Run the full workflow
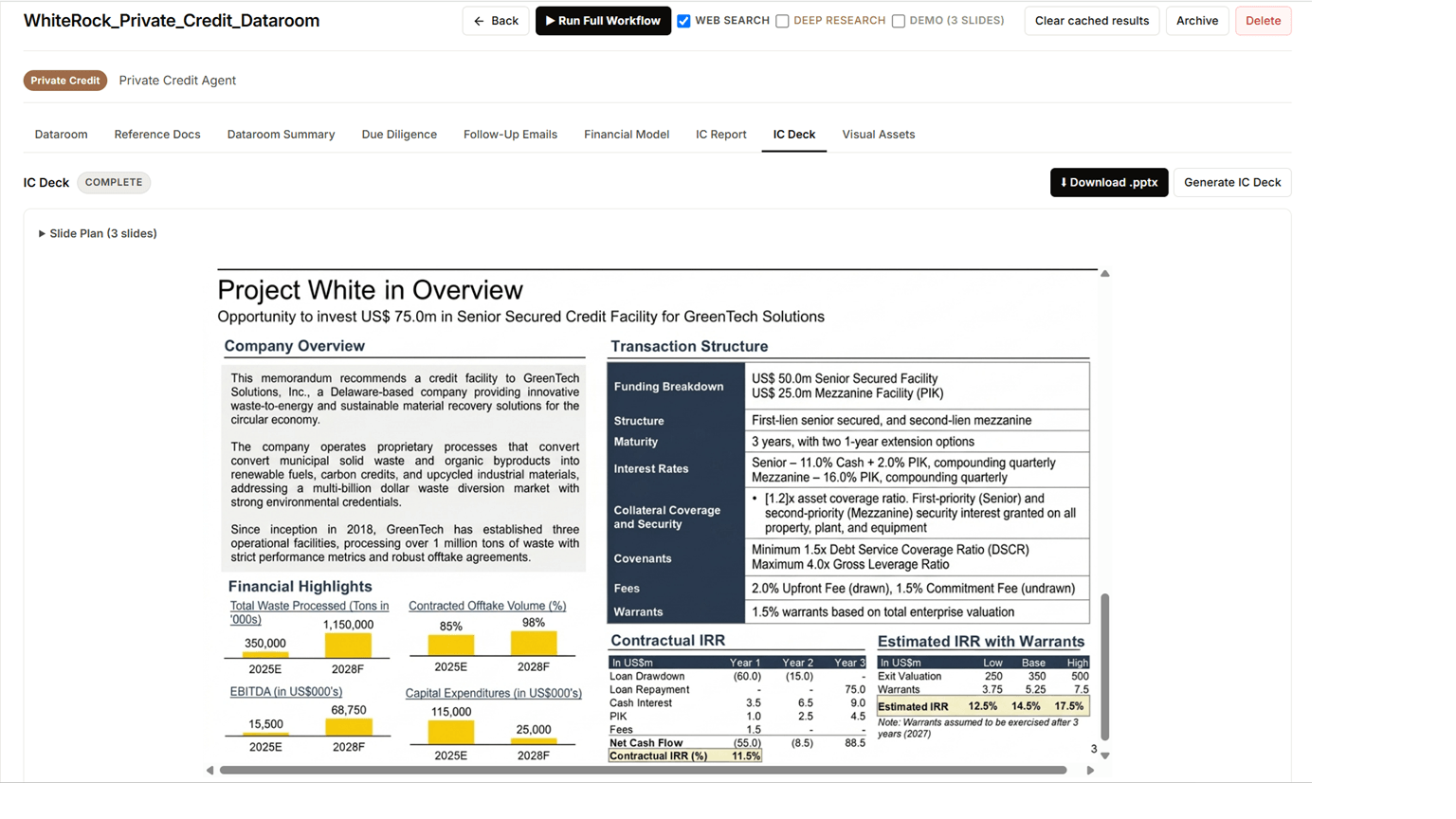The image size is (1456, 819). click(603, 21)
